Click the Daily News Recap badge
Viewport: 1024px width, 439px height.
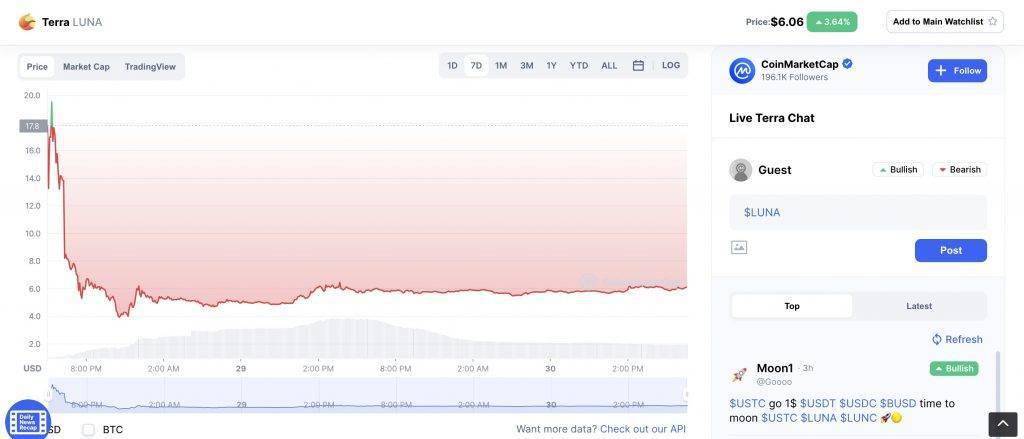pos(27,418)
